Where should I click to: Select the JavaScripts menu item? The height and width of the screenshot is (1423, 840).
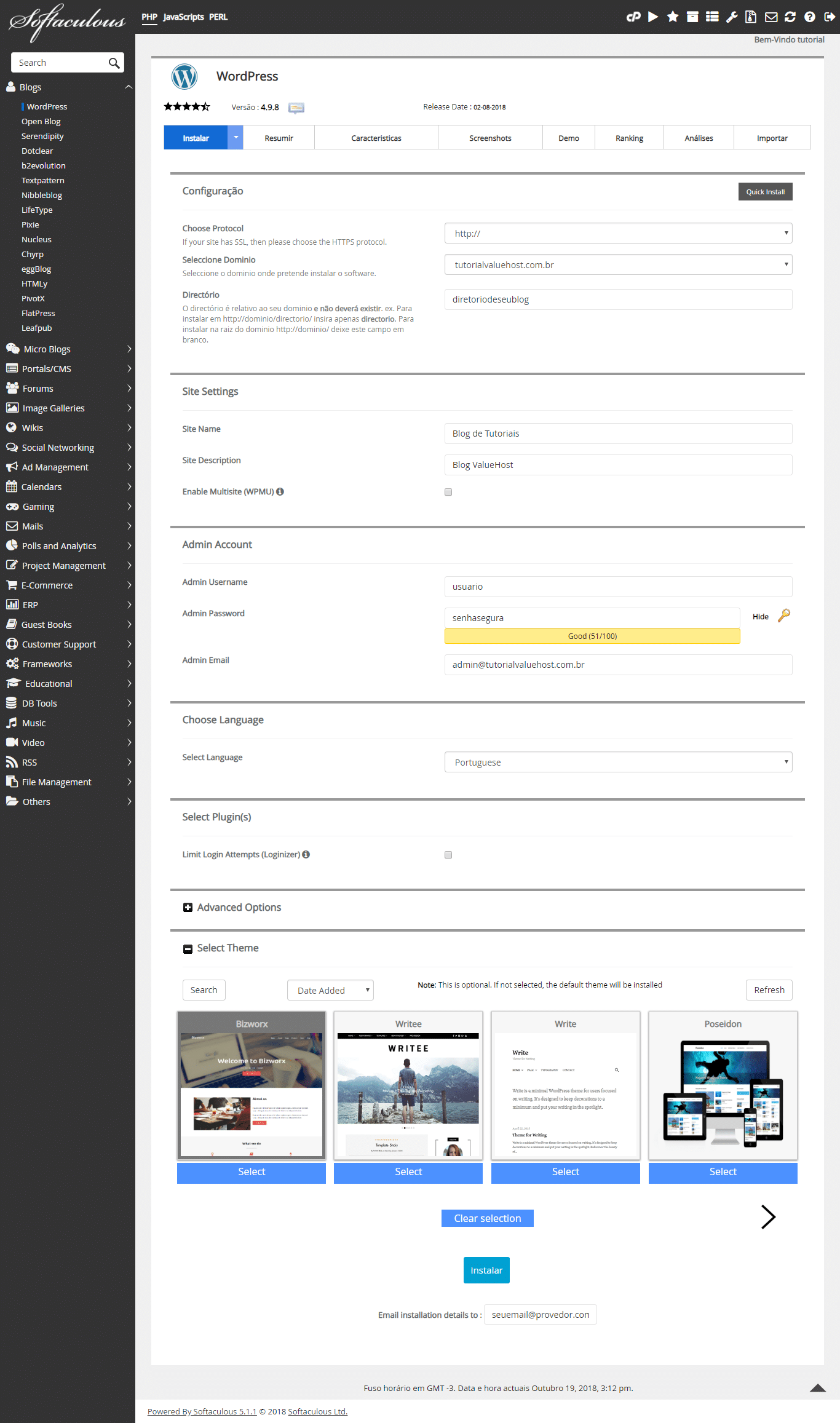coord(183,17)
